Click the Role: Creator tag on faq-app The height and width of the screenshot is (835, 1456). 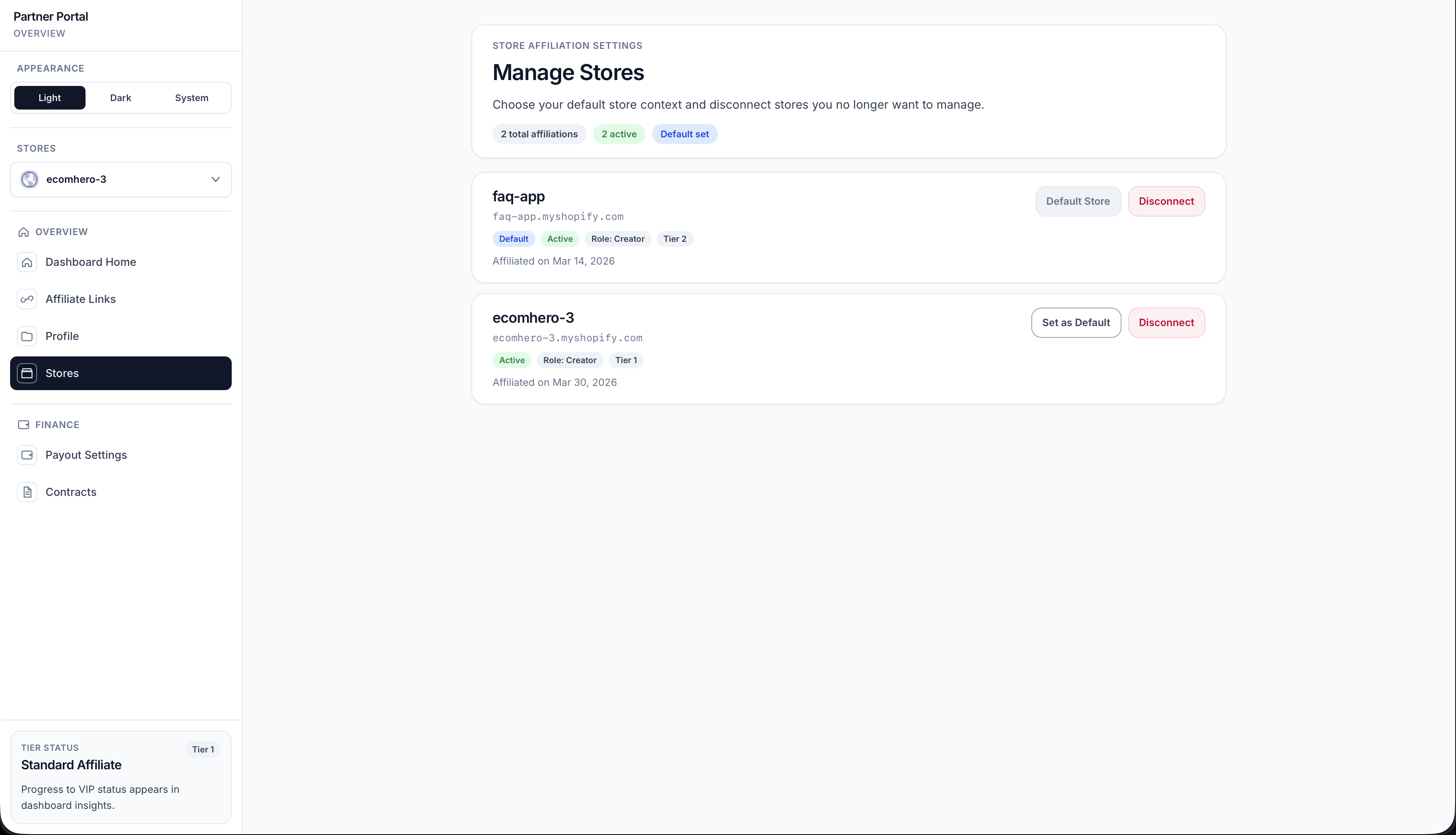[618, 239]
